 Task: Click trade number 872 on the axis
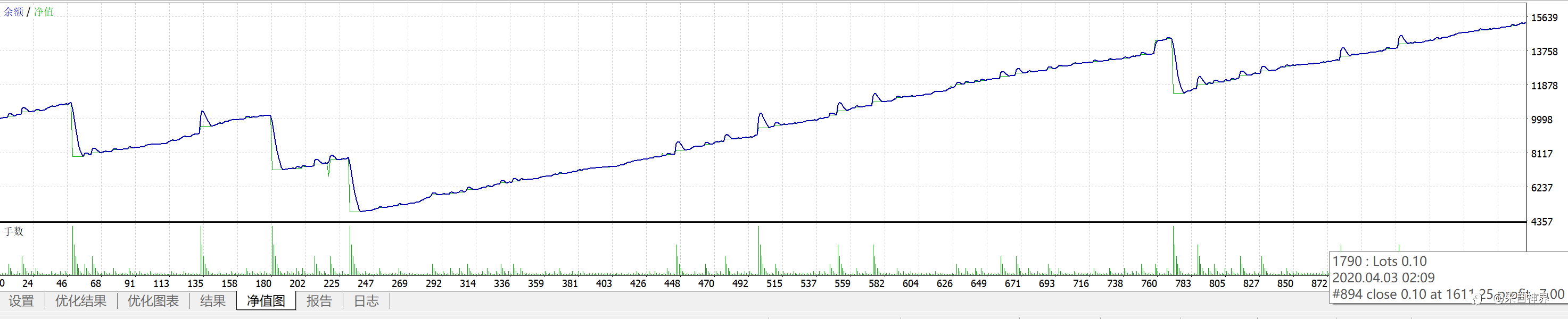[1319, 283]
